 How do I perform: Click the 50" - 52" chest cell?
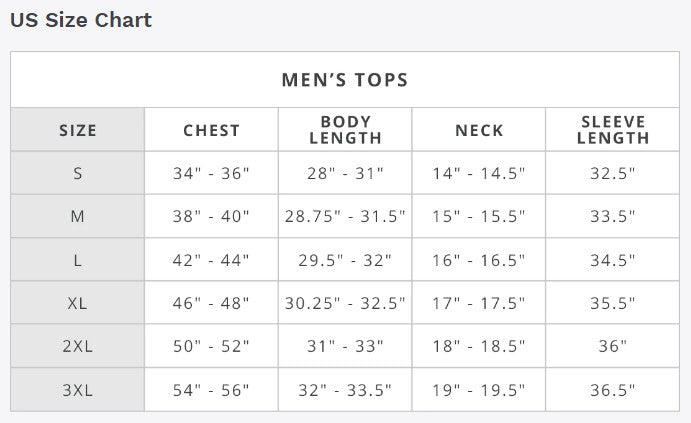point(211,346)
